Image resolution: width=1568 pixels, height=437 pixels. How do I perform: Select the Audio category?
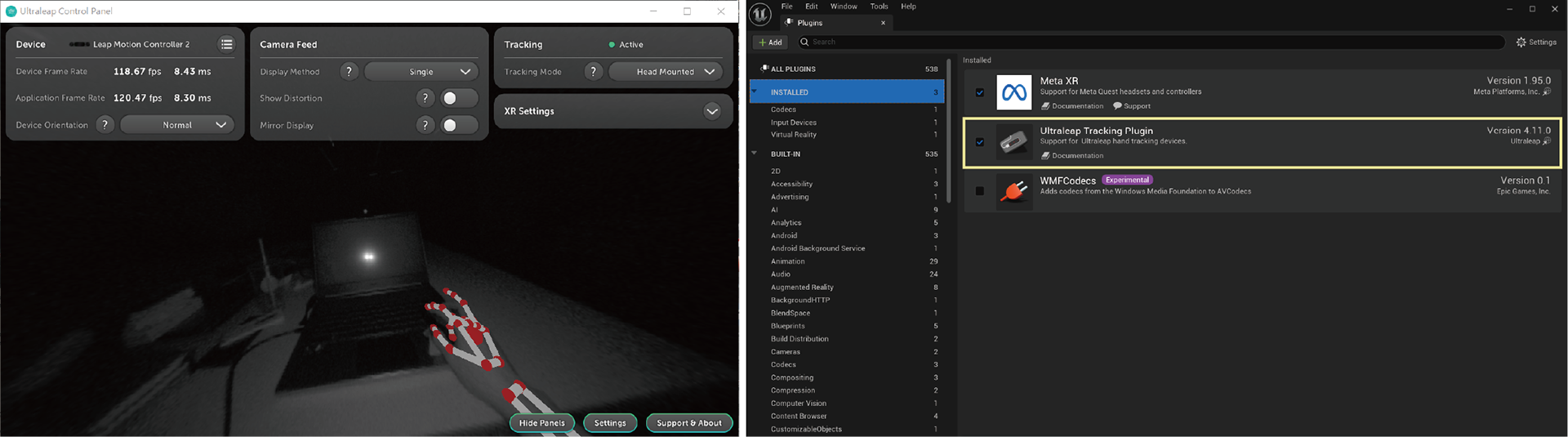[x=847, y=274]
